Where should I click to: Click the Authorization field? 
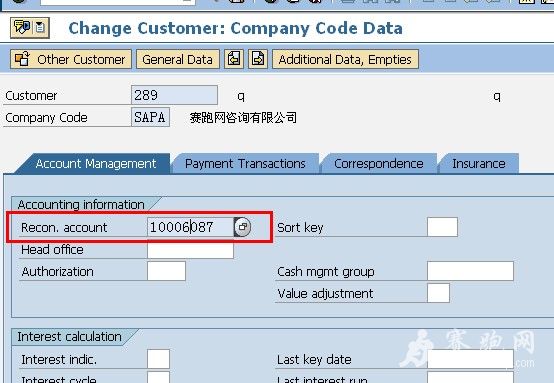point(166,271)
